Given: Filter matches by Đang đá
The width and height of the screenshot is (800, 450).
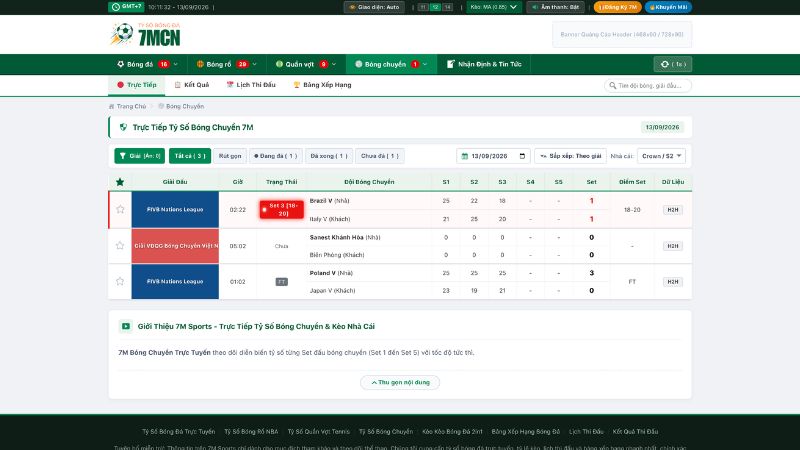Looking at the screenshot, I should 276,156.
